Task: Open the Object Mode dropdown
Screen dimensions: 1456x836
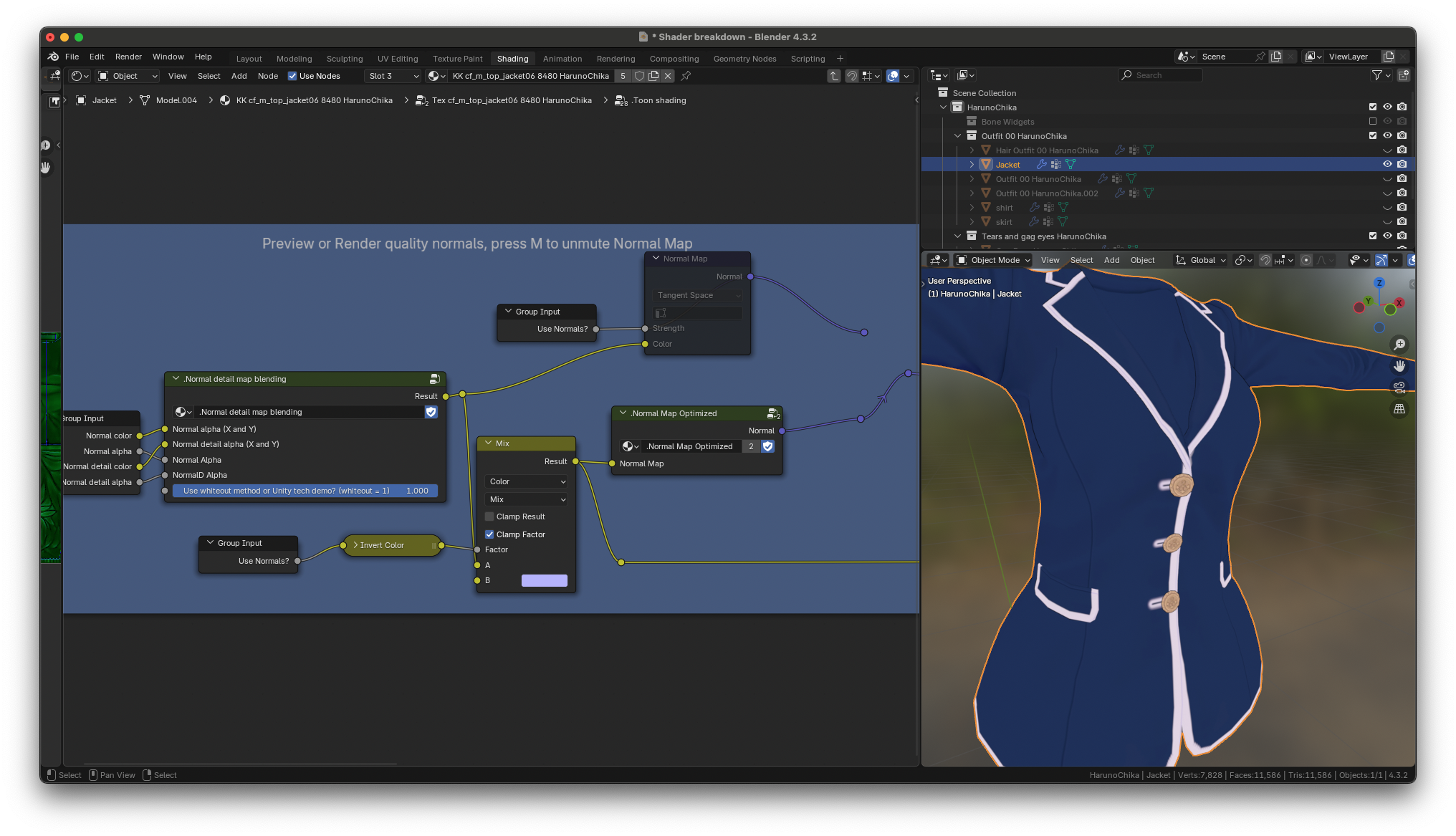Action: (993, 260)
